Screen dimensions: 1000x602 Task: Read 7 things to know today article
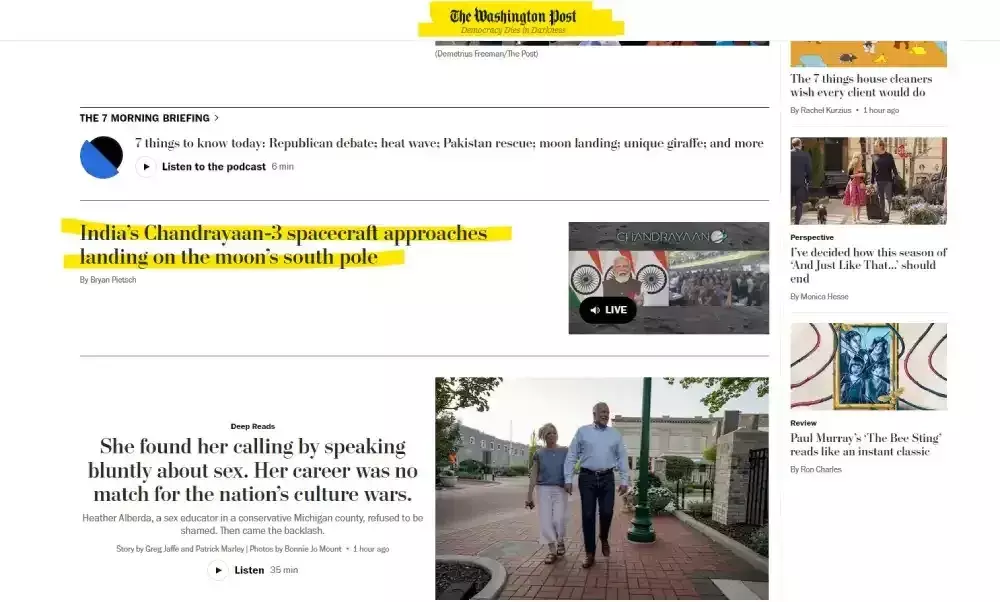pos(449,143)
